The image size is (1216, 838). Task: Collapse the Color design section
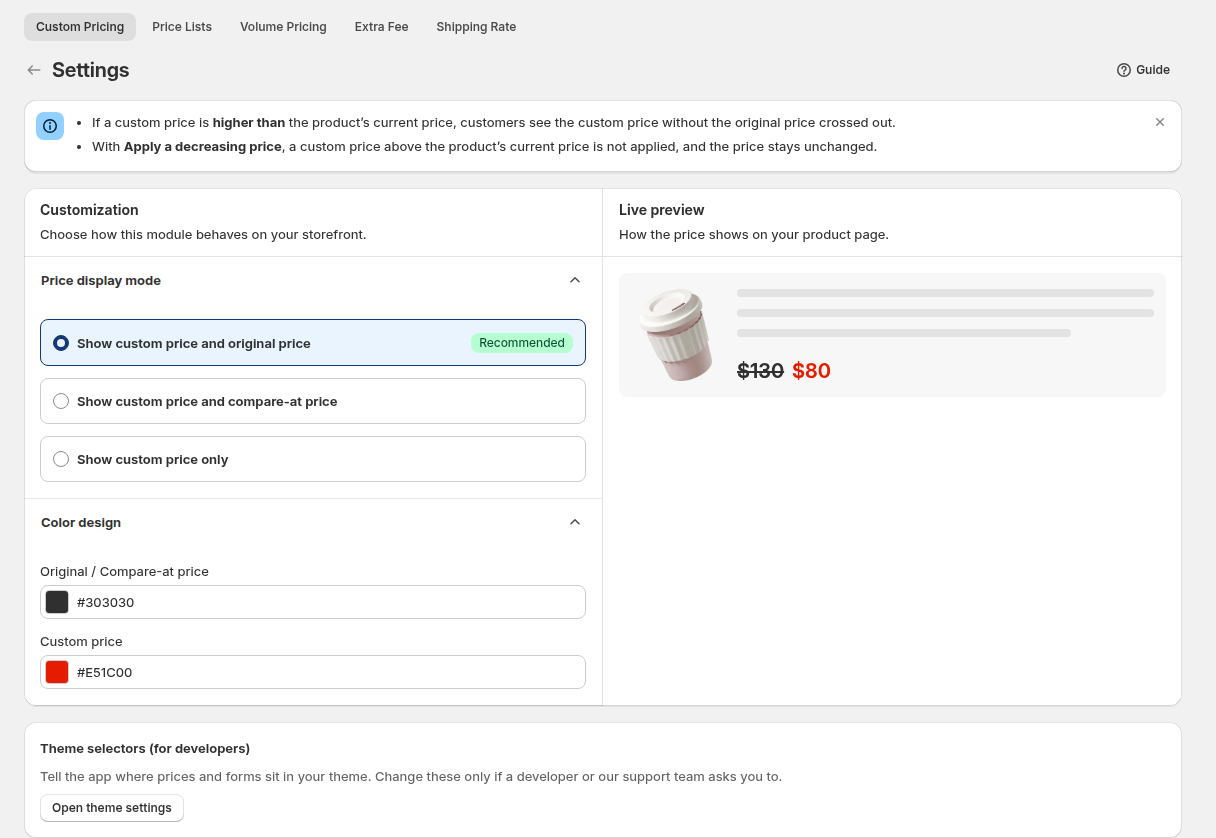click(x=575, y=522)
